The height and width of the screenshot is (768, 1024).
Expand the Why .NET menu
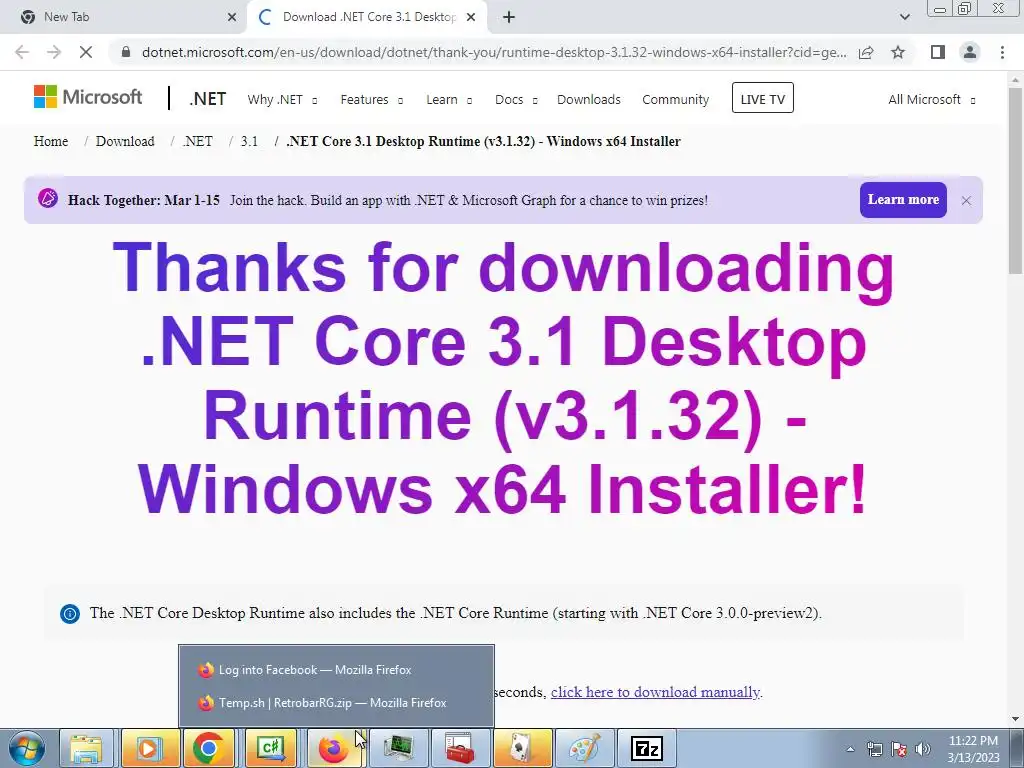tap(282, 100)
